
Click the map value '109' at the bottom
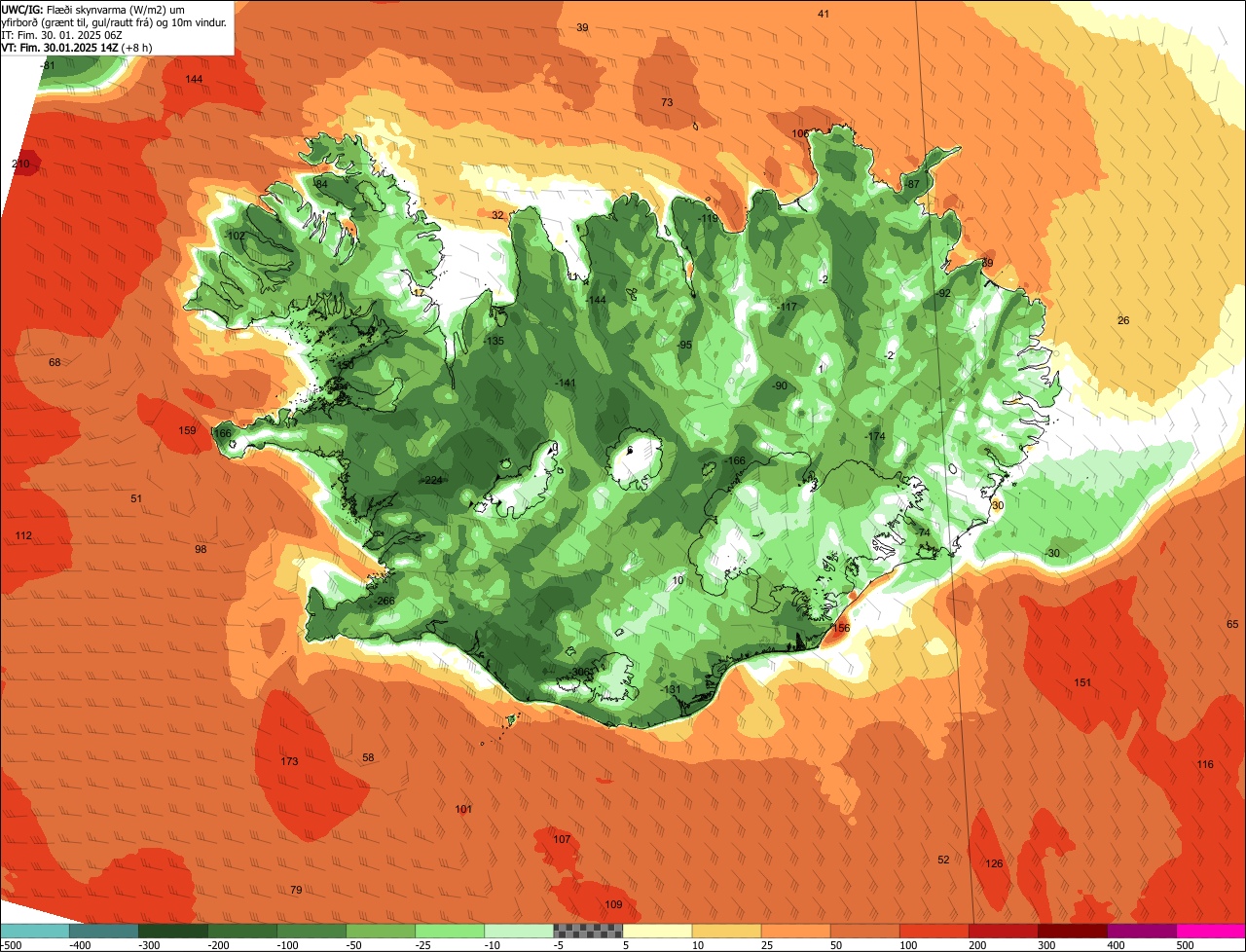pyautogui.click(x=613, y=904)
